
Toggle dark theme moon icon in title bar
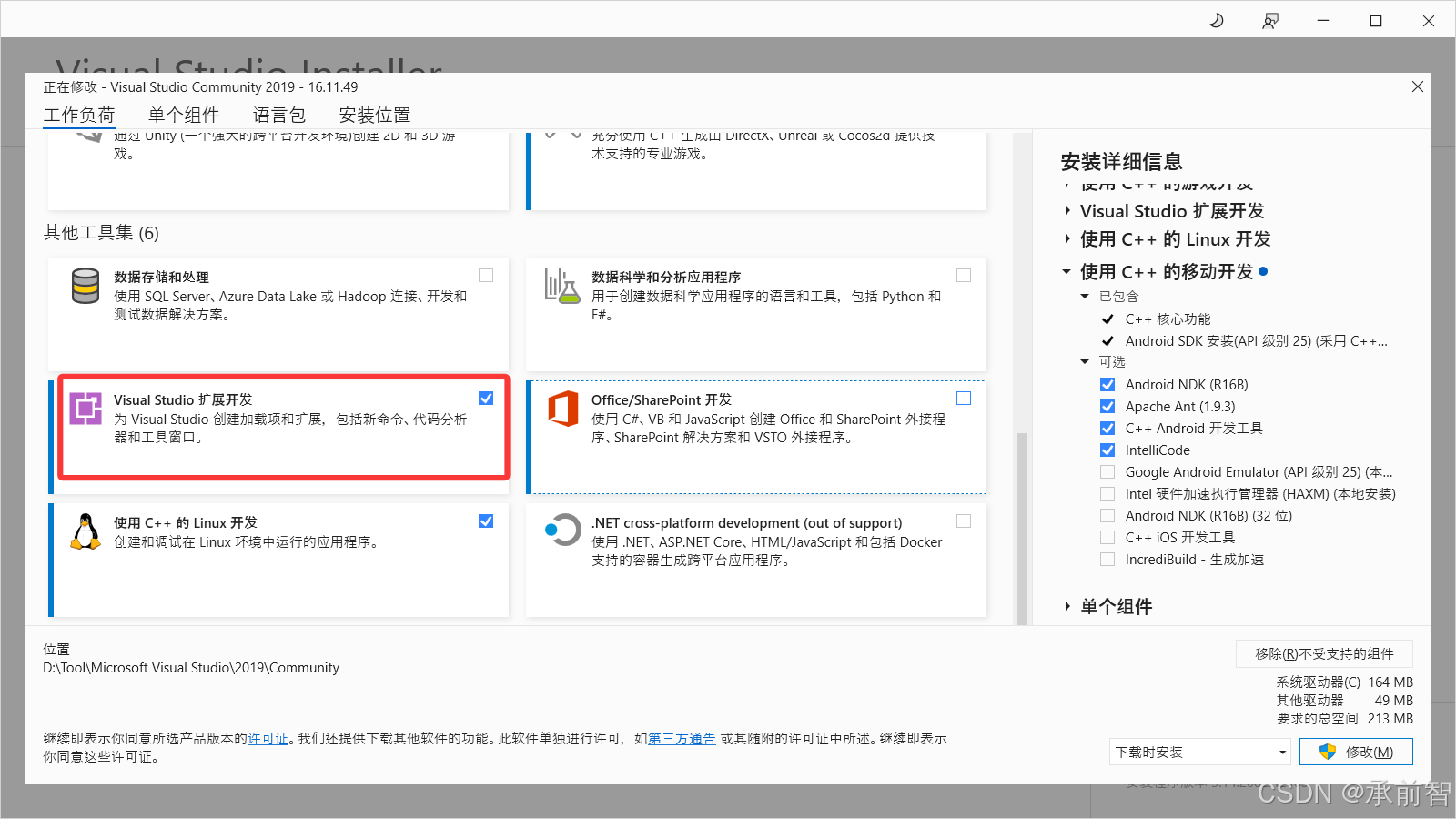tap(1217, 20)
